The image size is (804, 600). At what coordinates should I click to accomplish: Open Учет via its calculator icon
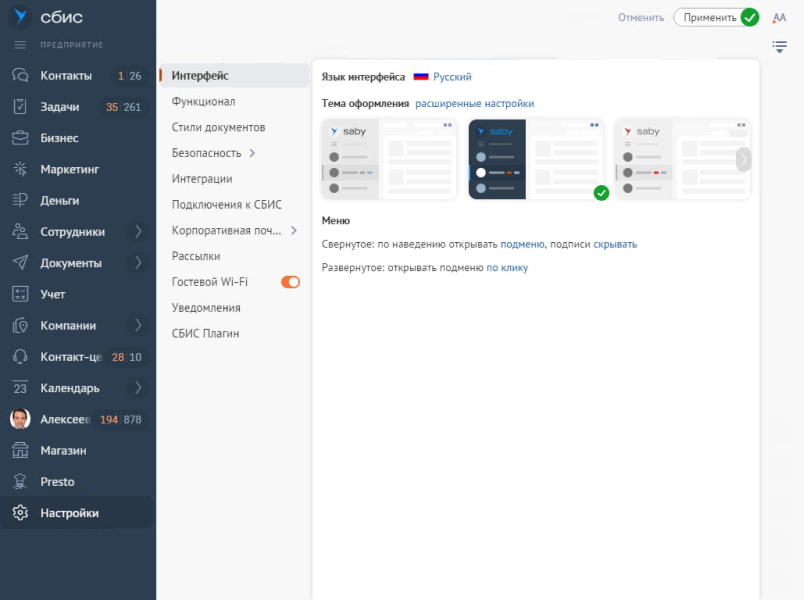(20, 294)
